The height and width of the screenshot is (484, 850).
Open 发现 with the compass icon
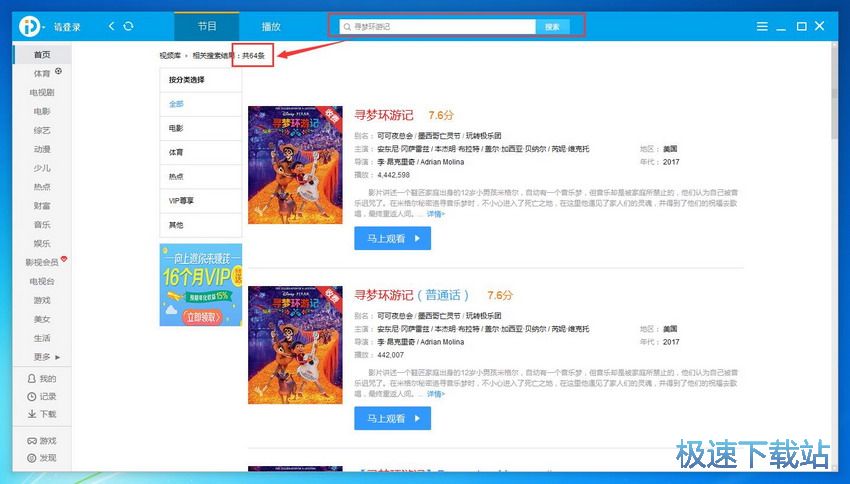[42, 458]
